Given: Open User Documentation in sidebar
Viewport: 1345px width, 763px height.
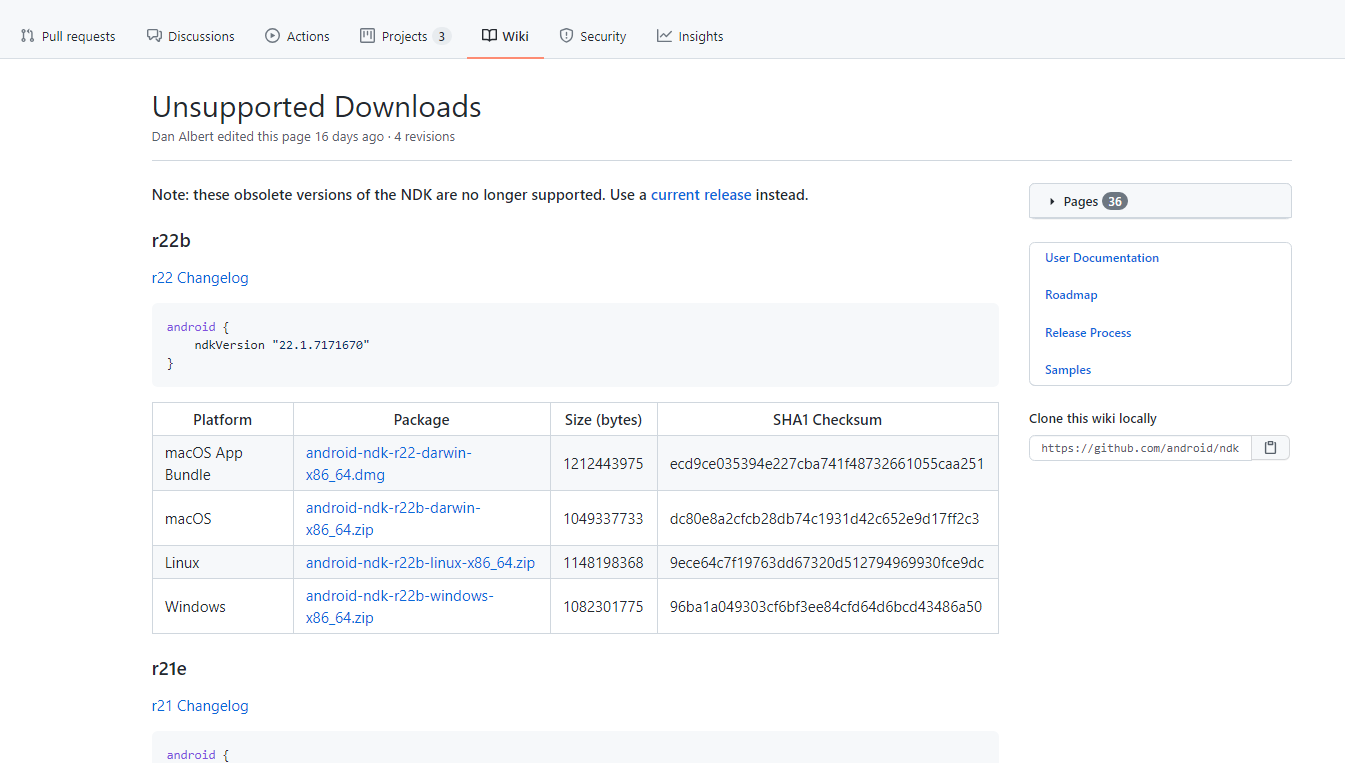Looking at the screenshot, I should 1102,258.
